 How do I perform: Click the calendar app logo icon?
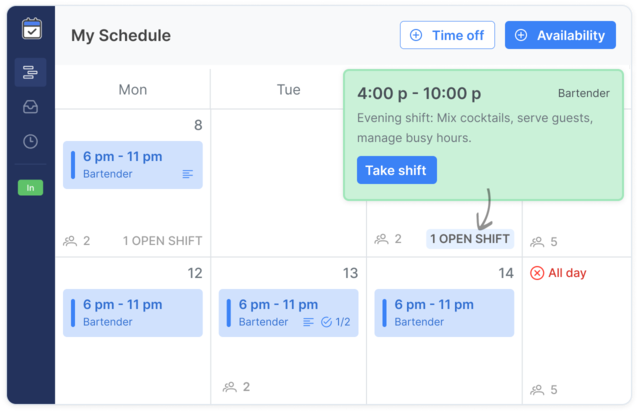coord(31,29)
